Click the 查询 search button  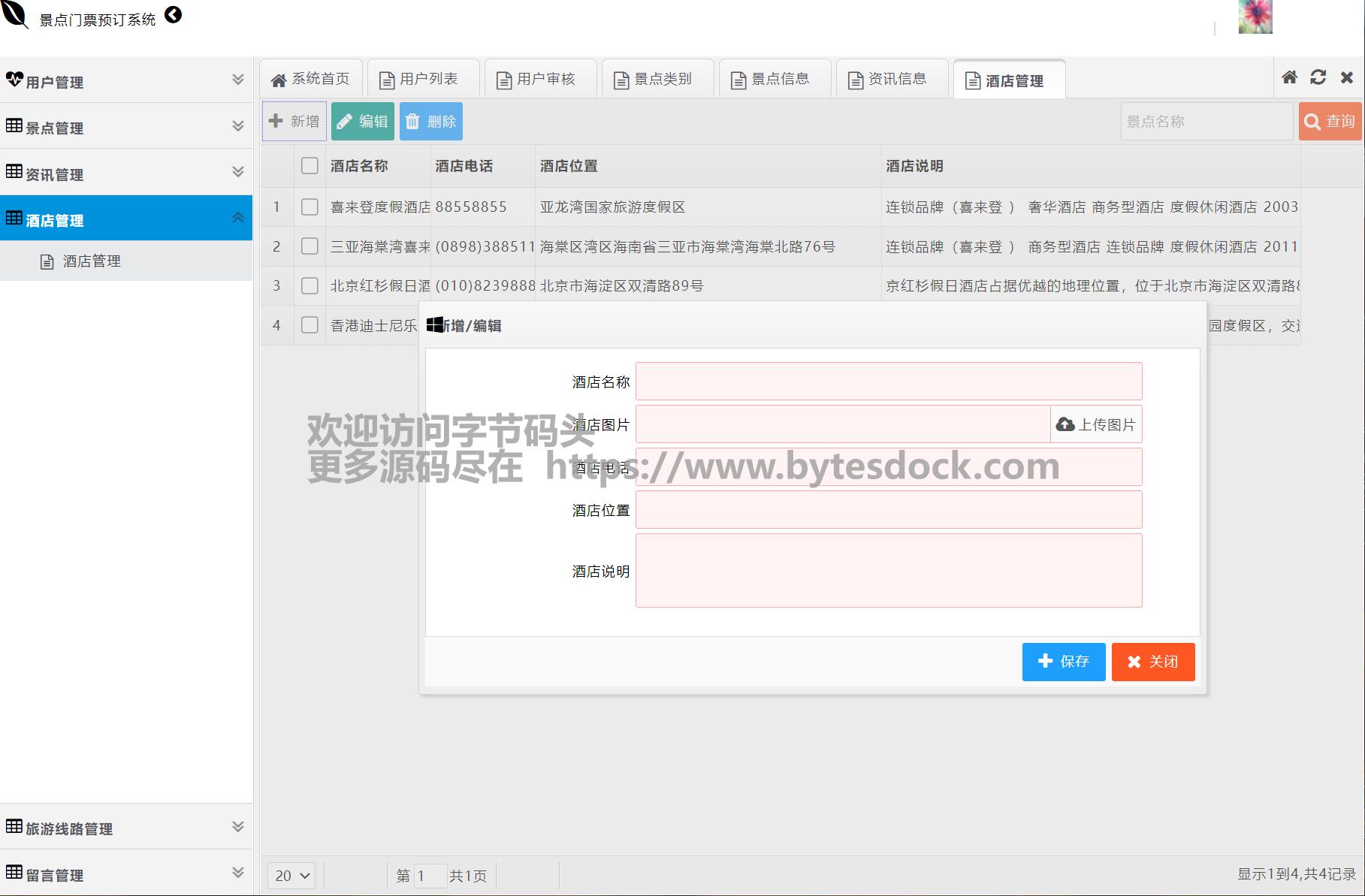click(1329, 122)
